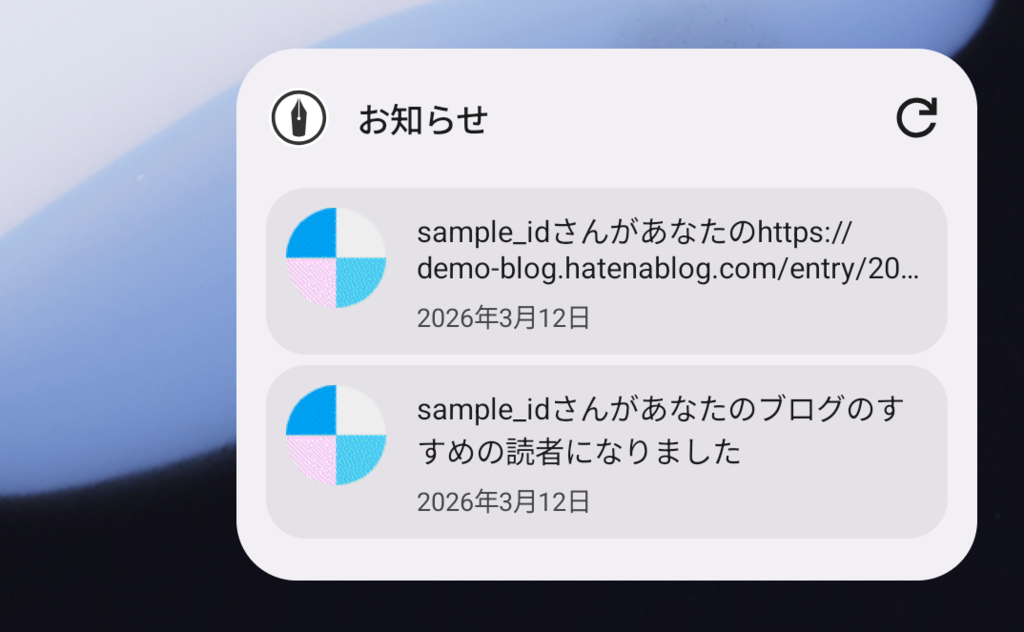
Task: Tap the お知らせ widget title
Action: pyautogui.click(x=423, y=119)
